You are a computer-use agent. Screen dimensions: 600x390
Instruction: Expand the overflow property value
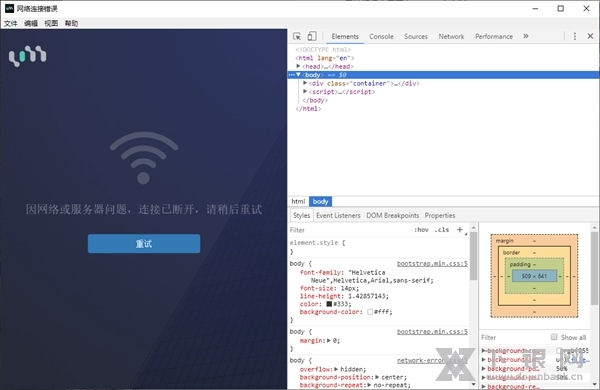336,369
